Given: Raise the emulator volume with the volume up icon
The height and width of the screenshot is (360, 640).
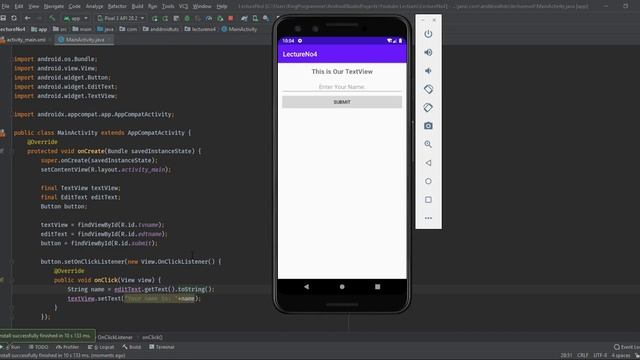Looking at the screenshot, I should (428, 52).
